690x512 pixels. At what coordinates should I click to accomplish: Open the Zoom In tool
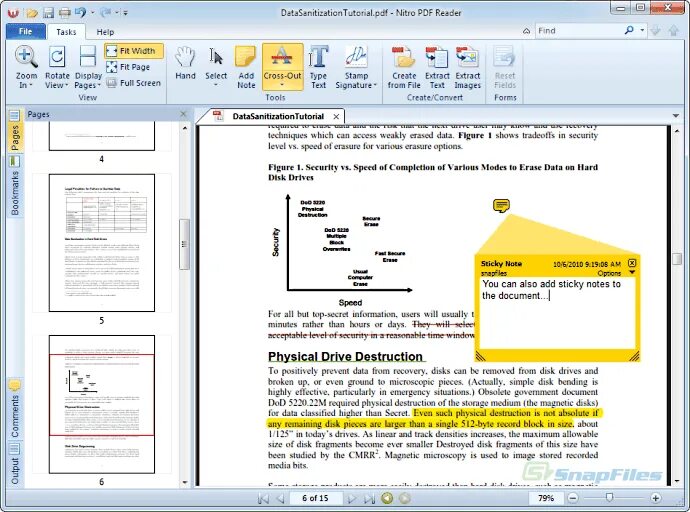(x=26, y=67)
